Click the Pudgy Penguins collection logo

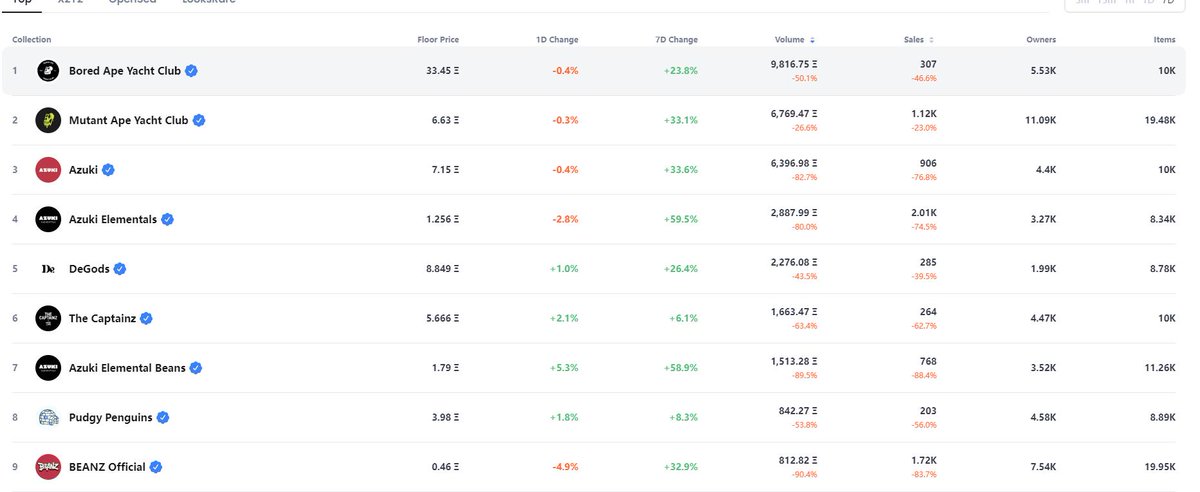48,417
